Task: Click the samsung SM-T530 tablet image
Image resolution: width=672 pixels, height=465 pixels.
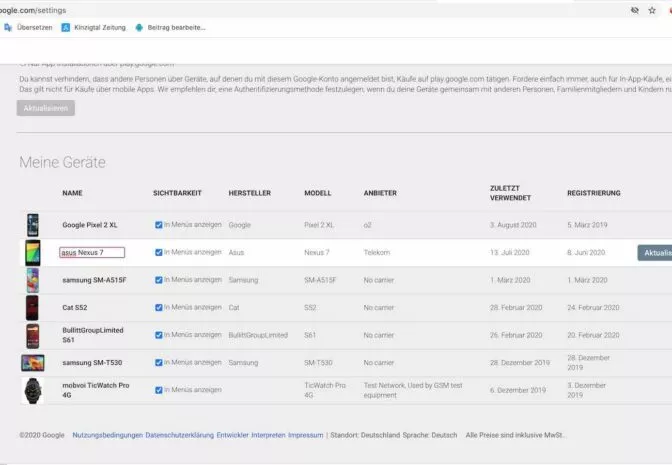Action: click(x=33, y=363)
